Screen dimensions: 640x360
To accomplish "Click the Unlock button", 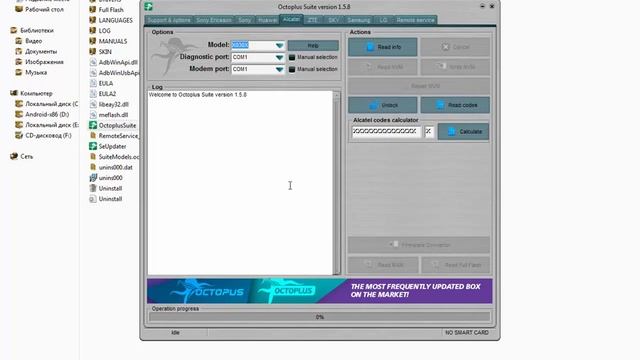I will (x=382, y=105).
